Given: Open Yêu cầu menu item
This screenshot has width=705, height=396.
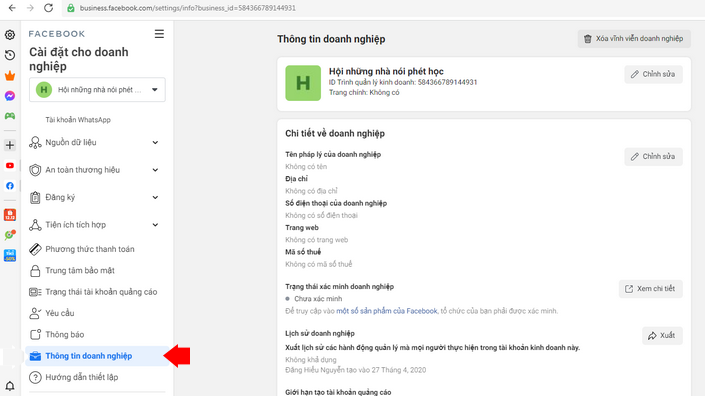Looking at the screenshot, I should tap(96, 313).
